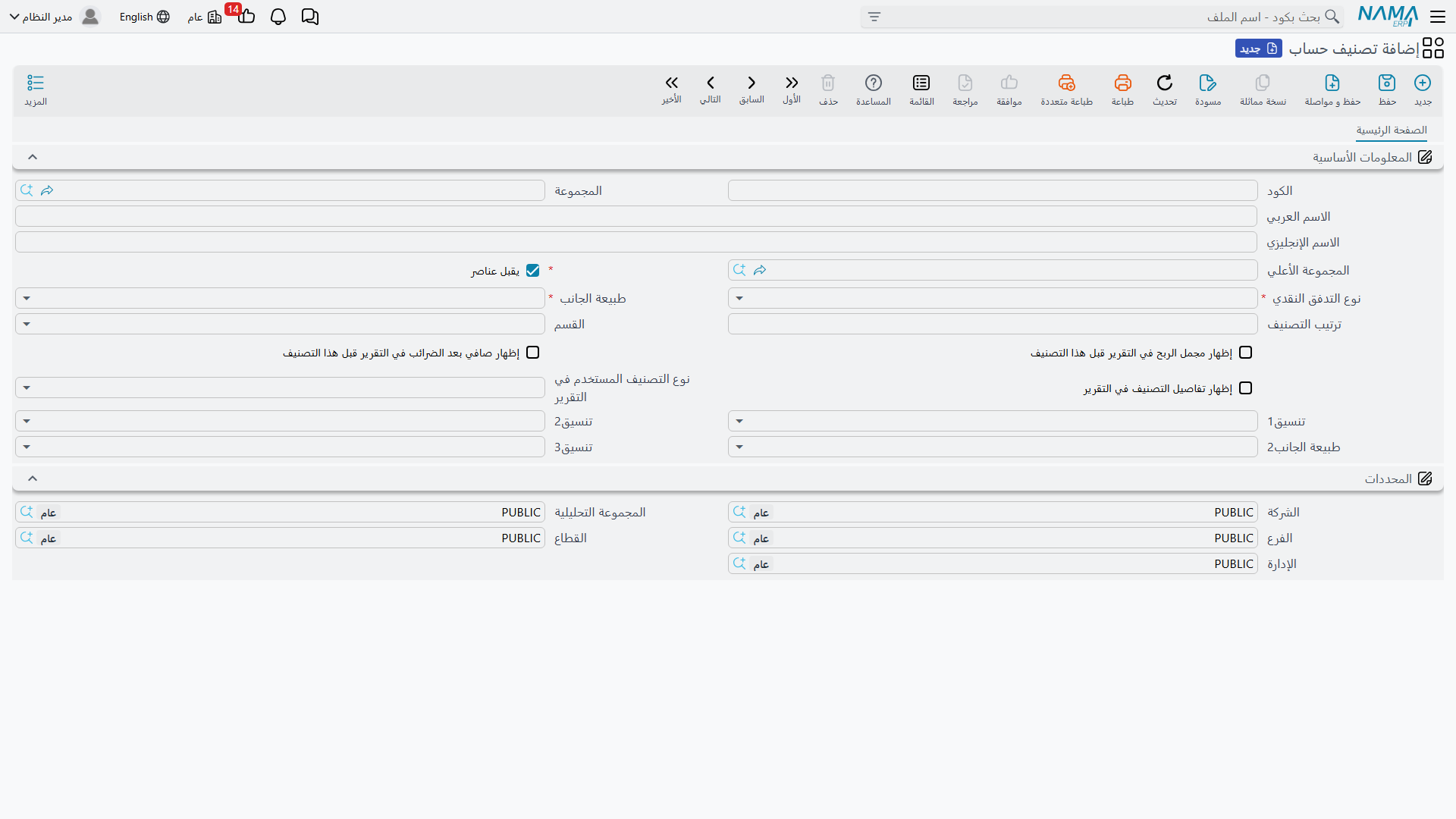Viewport: 1456px width, 819px height.
Task: Click the تحديث (Refresh) icon
Action: [x=1165, y=83]
